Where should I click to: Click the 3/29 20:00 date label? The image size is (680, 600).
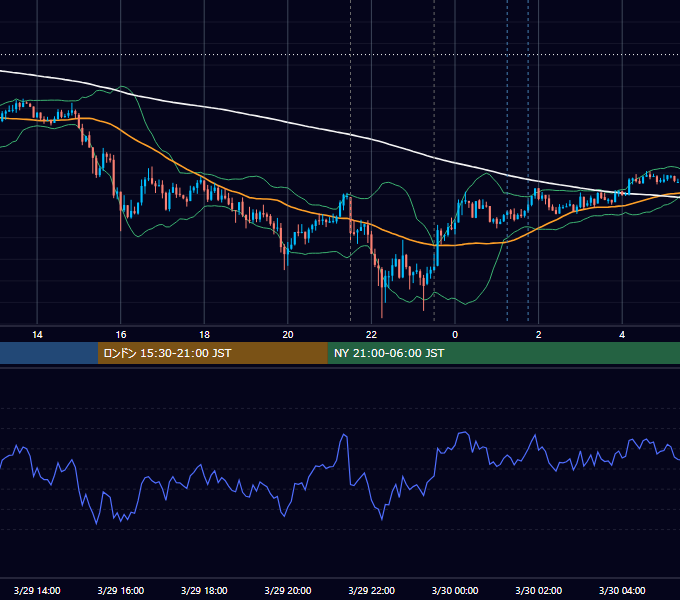pyautogui.click(x=288, y=590)
